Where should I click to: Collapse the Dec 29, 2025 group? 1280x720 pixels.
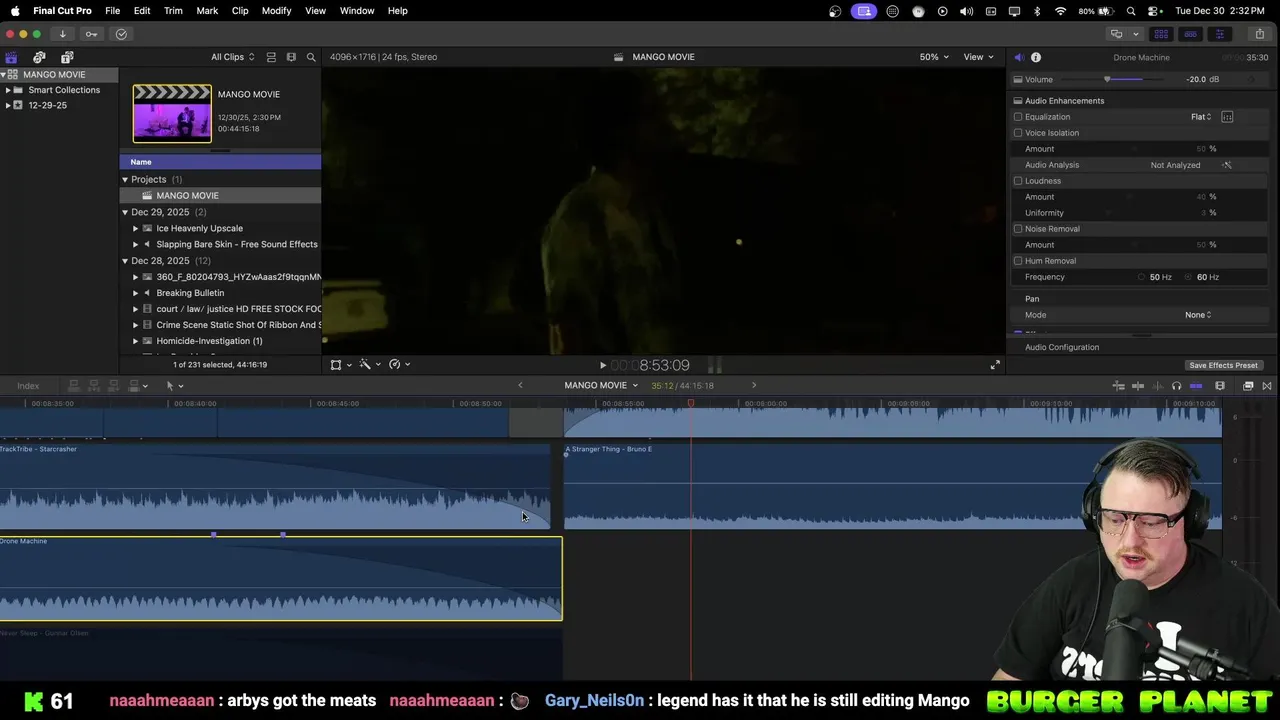[x=125, y=212]
